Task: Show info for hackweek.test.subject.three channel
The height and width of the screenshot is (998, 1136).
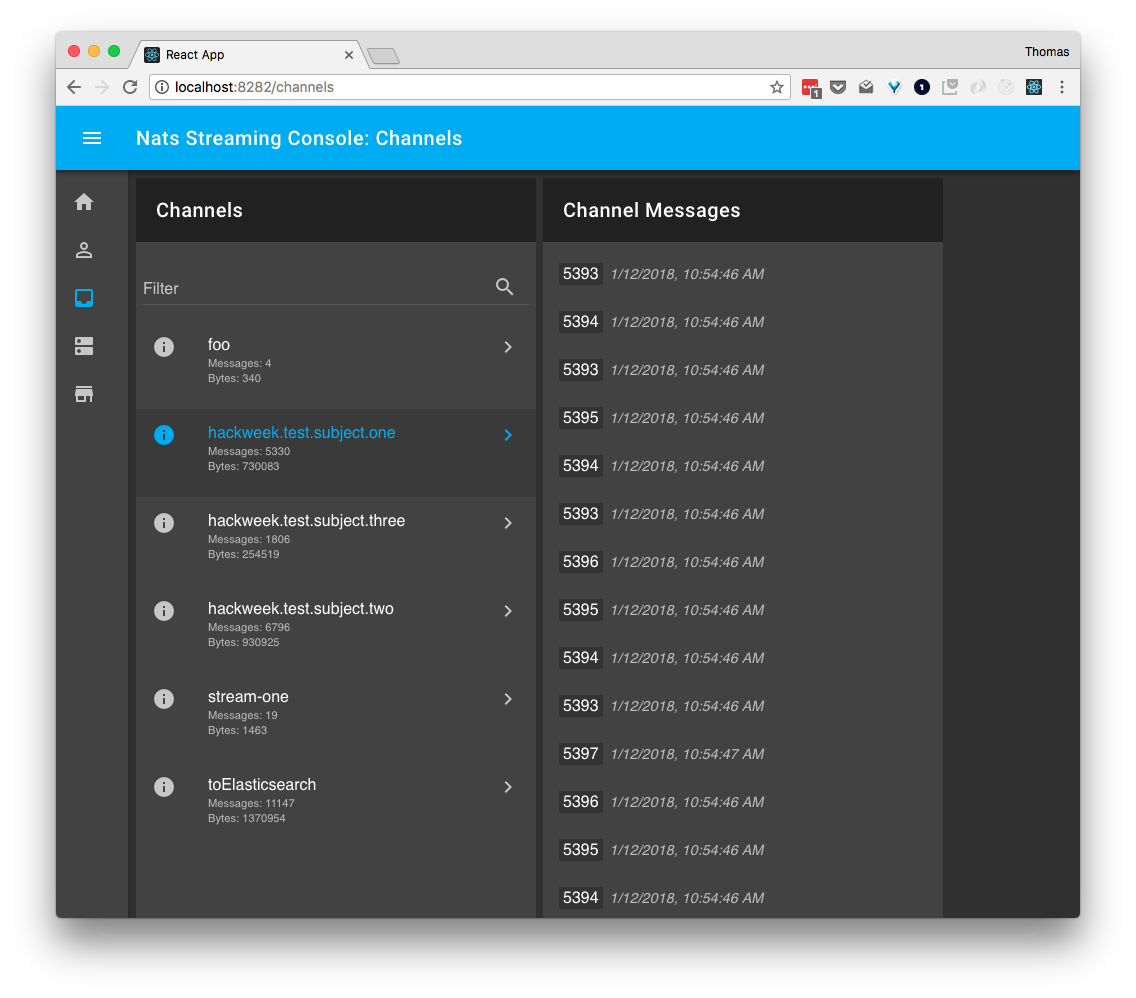Action: click(x=164, y=523)
